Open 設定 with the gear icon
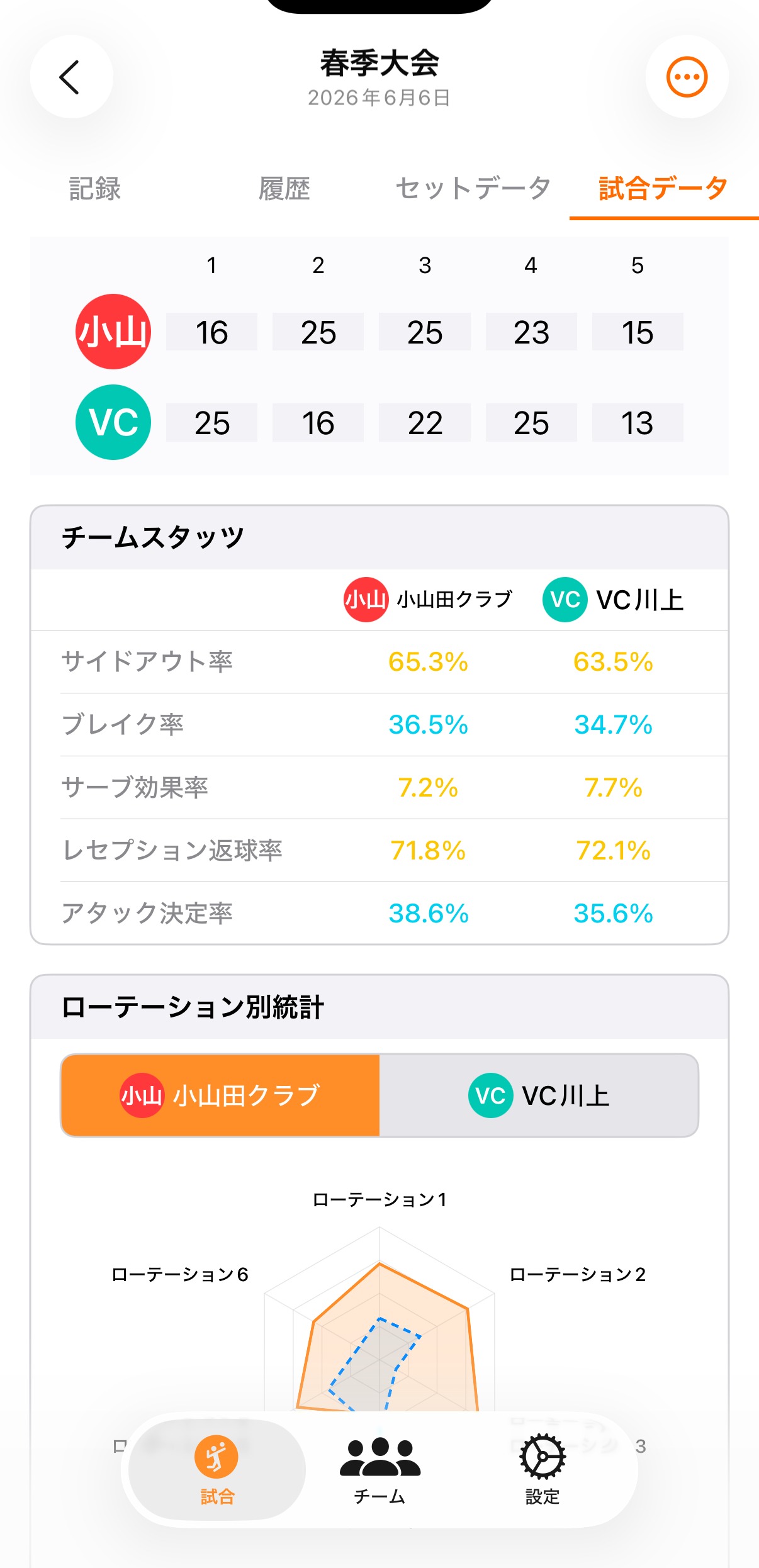The image size is (759, 1568). (x=542, y=1470)
